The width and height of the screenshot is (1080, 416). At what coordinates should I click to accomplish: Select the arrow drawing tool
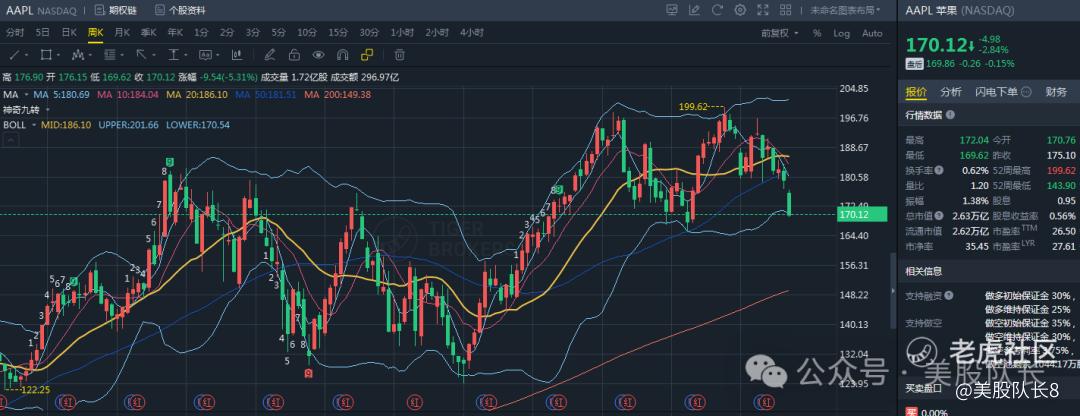tap(141, 54)
